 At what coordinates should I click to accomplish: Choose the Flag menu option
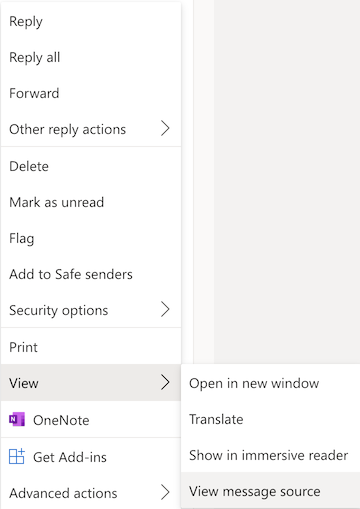(x=91, y=238)
